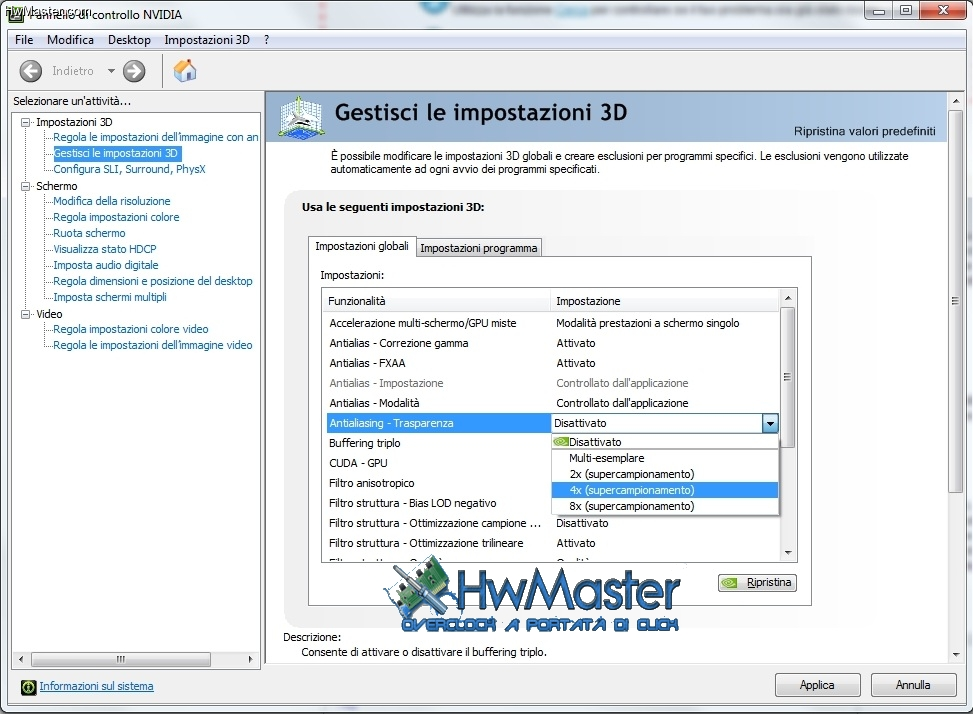
Task: Toggle the Antialiasing Trasparenza dropdown arrow
Action: point(769,423)
